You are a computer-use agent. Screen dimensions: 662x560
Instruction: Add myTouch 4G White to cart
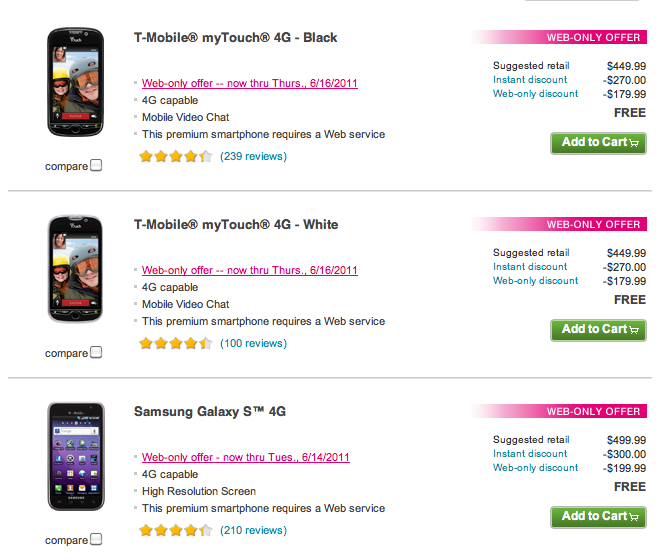click(x=598, y=330)
